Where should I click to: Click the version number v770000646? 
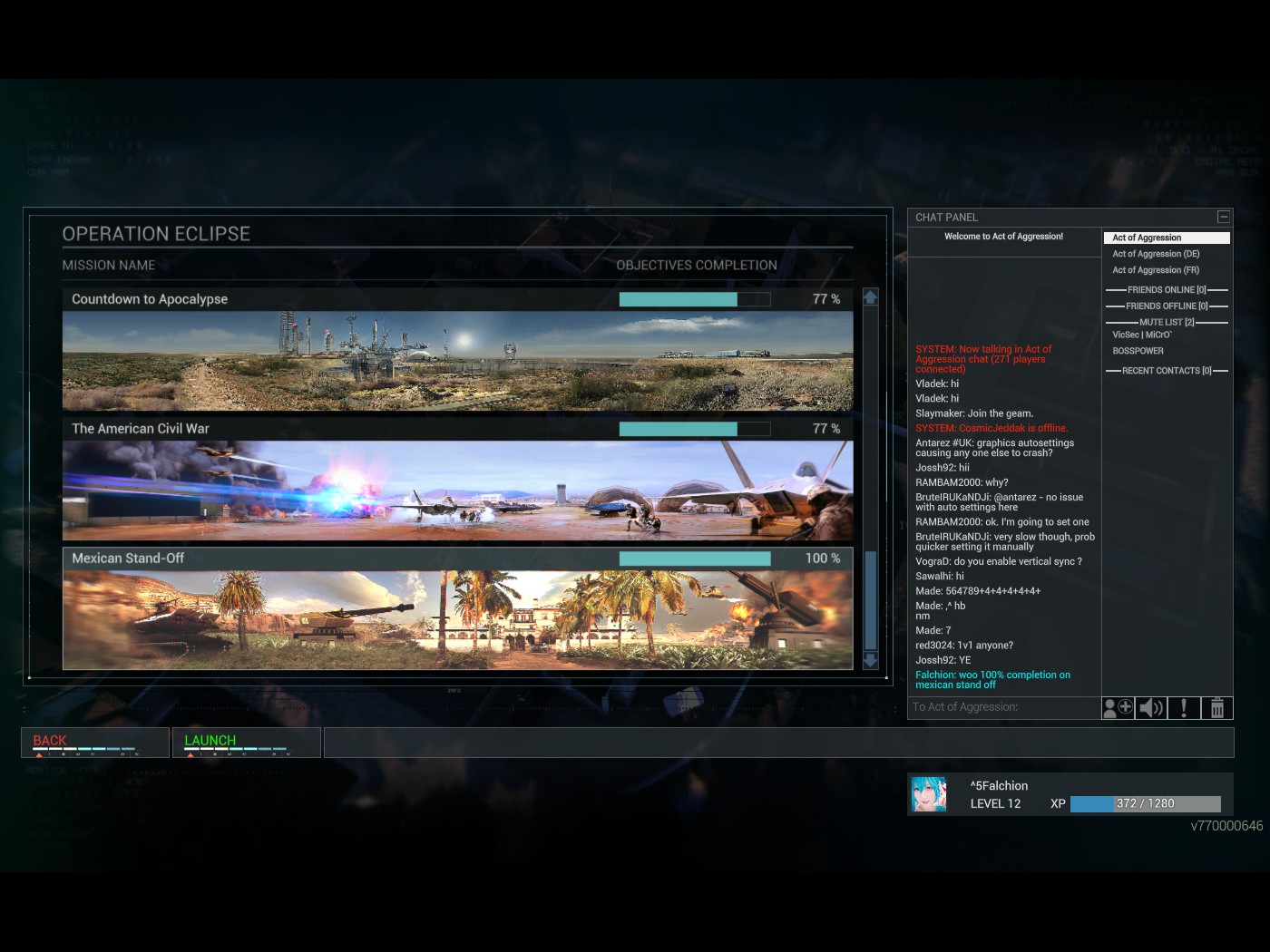[1226, 826]
